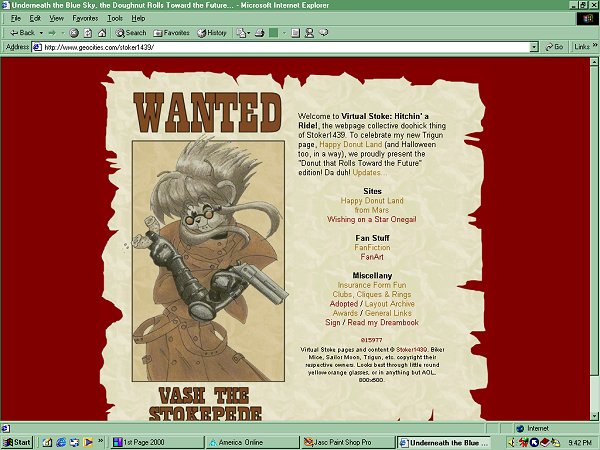
Task: Open the Edit menu
Action: point(35,18)
